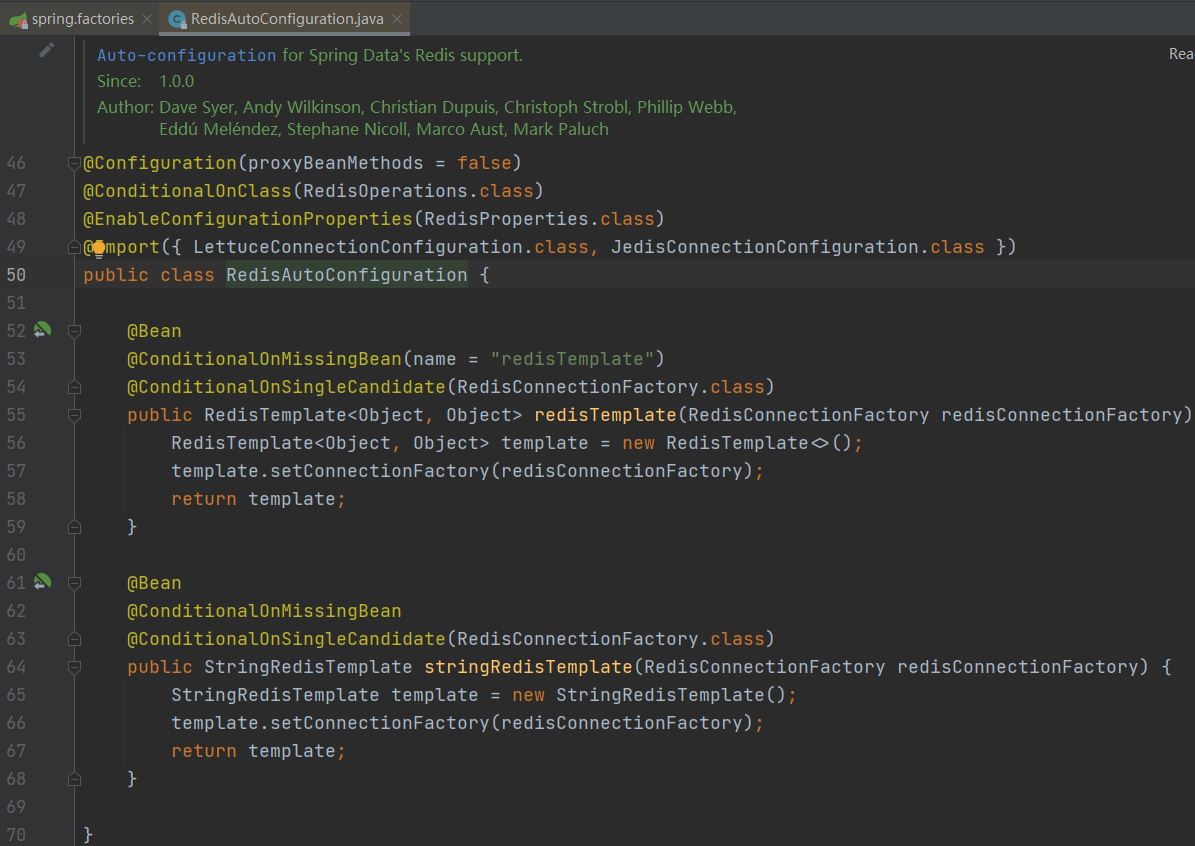
Task: Click the Spring bean gutter icon on line 52
Action: [x=43, y=330]
